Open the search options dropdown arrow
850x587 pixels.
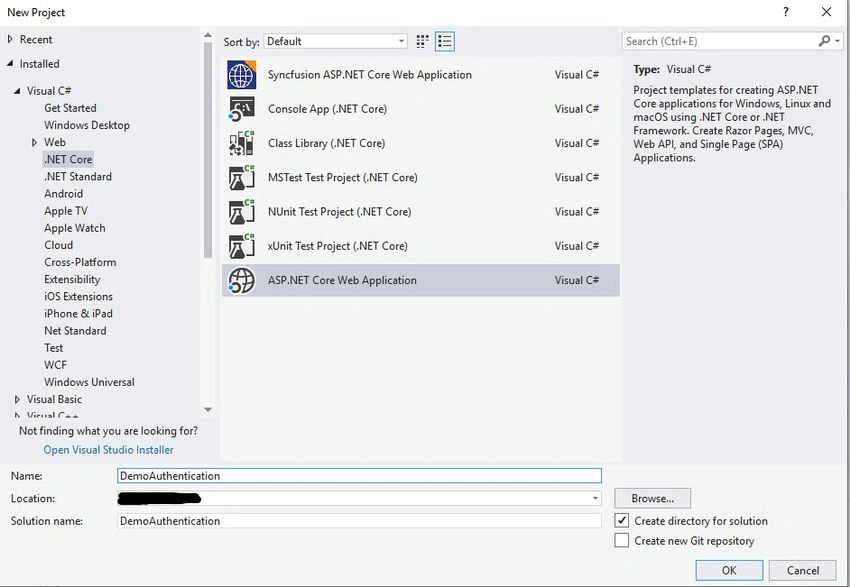coord(838,41)
